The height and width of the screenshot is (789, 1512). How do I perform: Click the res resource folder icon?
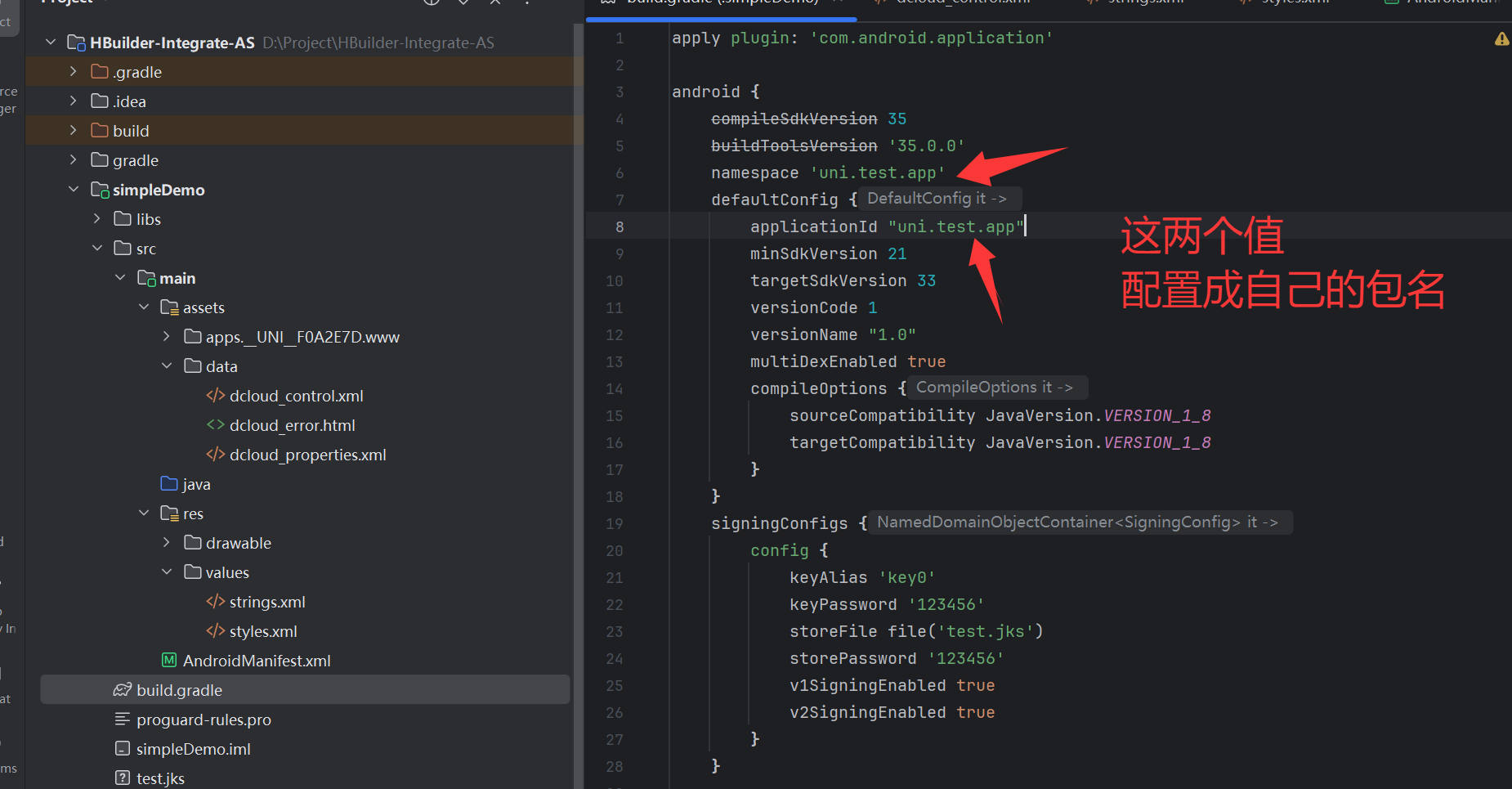coord(169,513)
